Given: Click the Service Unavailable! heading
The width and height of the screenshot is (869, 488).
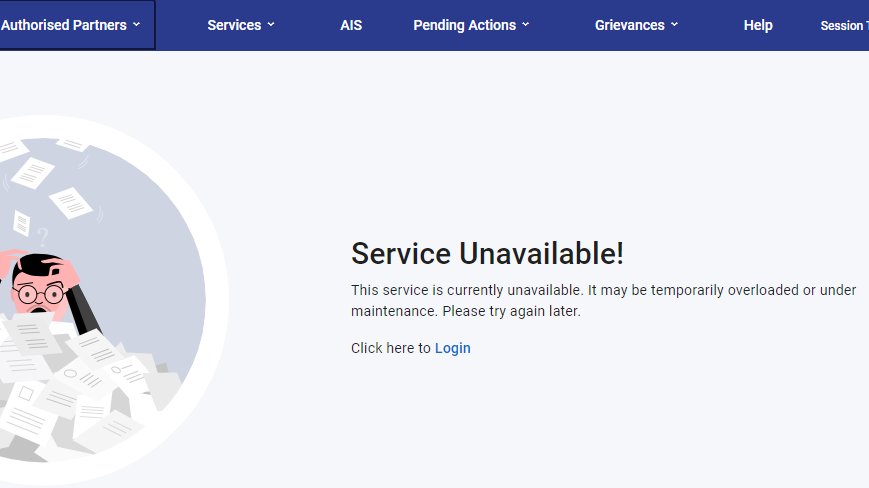Looking at the screenshot, I should pyautogui.click(x=487, y=254).
